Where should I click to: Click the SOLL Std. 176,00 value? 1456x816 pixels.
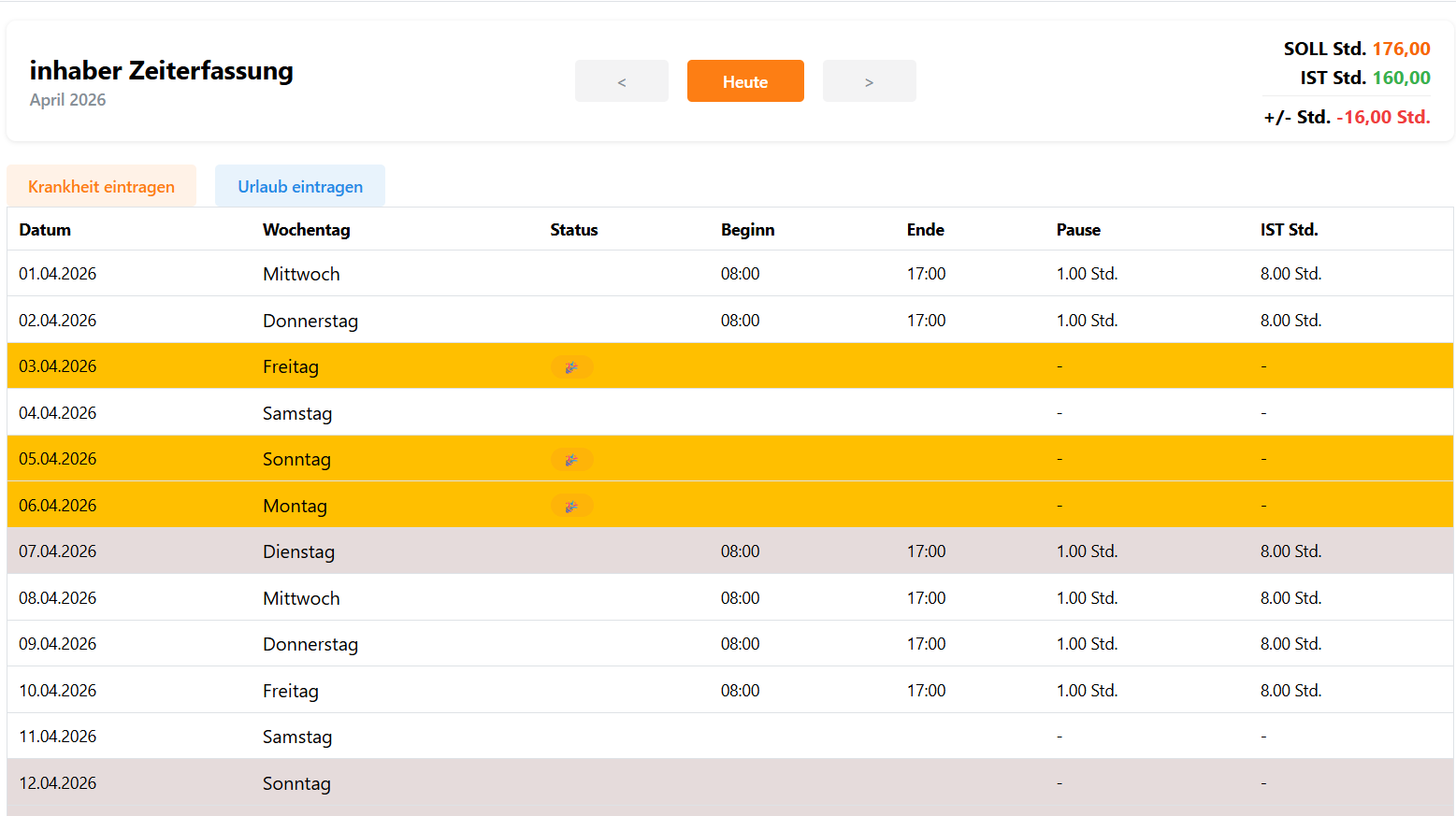tap(1401, 49)
